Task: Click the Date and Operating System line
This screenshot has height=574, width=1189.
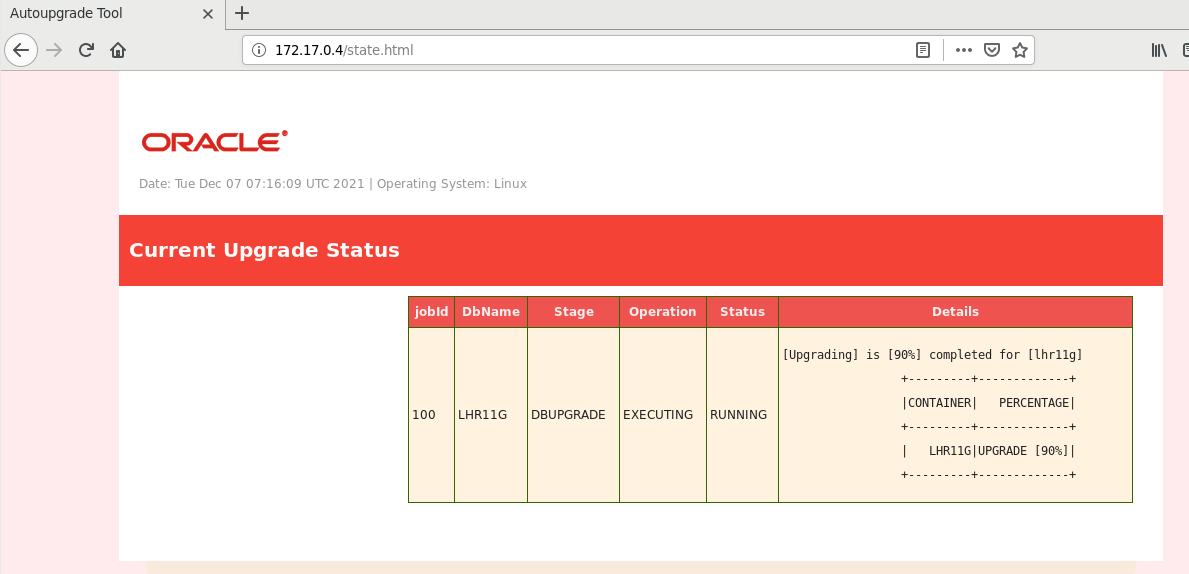Action: (333, 183)
